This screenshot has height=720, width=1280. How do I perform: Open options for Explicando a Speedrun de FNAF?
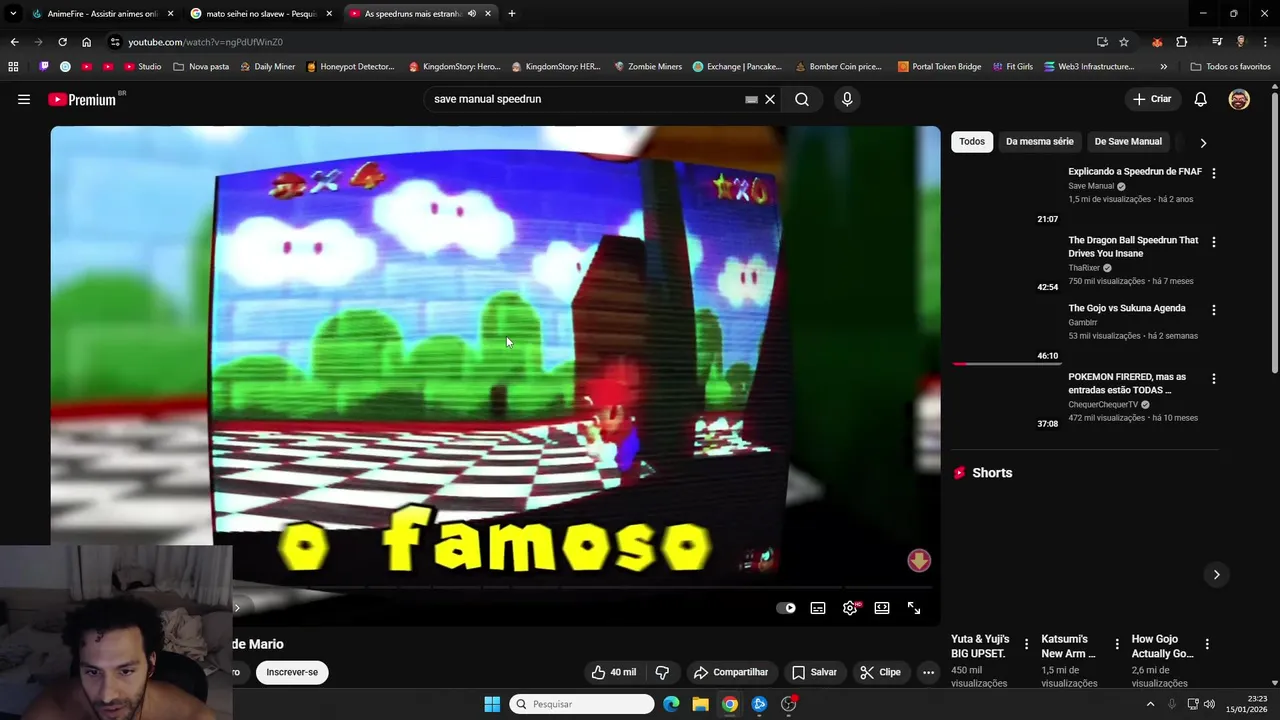click(x=1214, y=173)
